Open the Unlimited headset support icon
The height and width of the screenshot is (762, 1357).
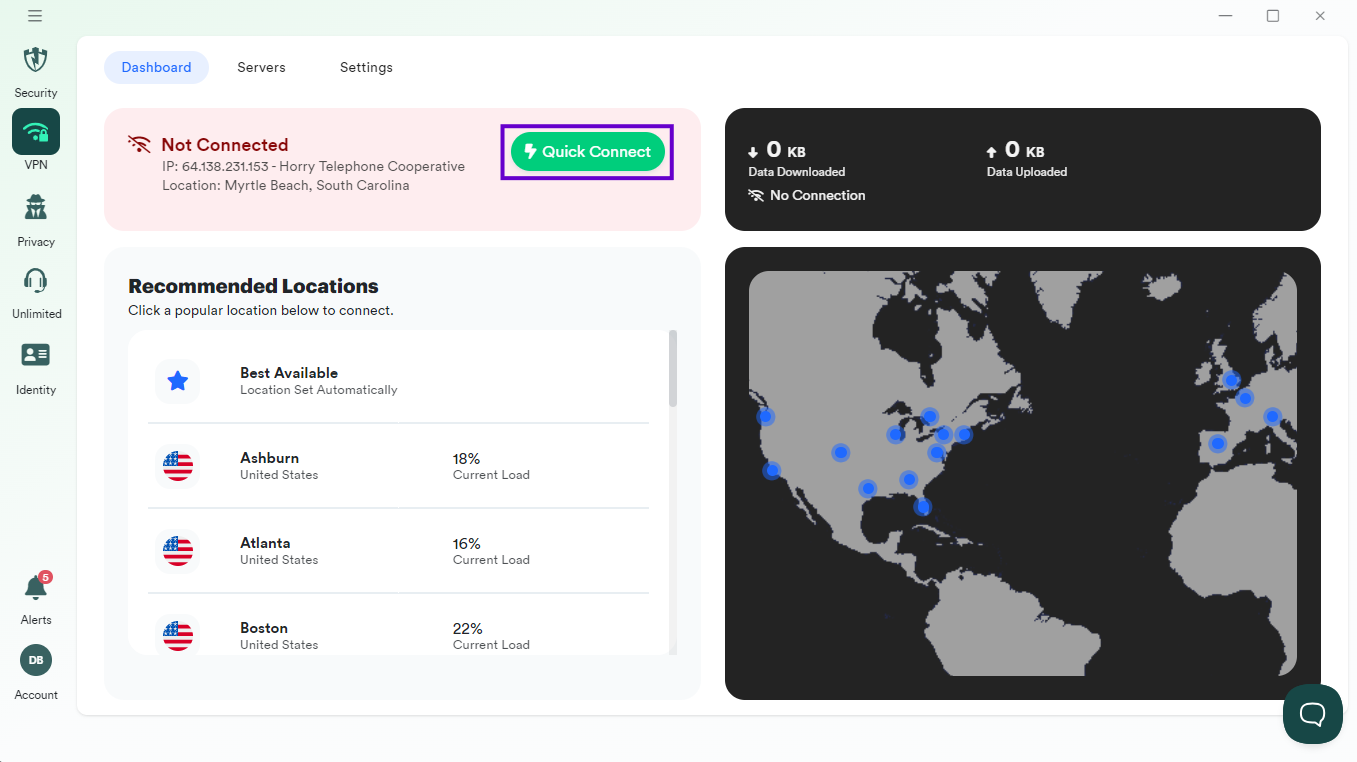[x=36, y=281]
